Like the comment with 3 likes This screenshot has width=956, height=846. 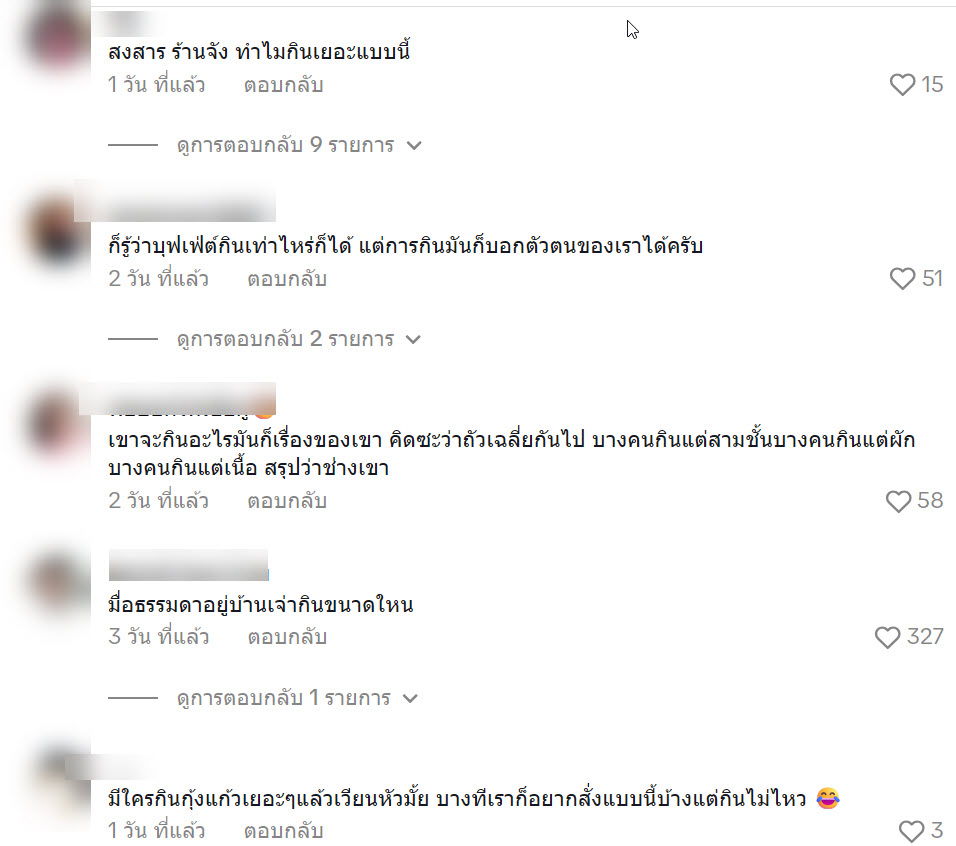point(911,831)
